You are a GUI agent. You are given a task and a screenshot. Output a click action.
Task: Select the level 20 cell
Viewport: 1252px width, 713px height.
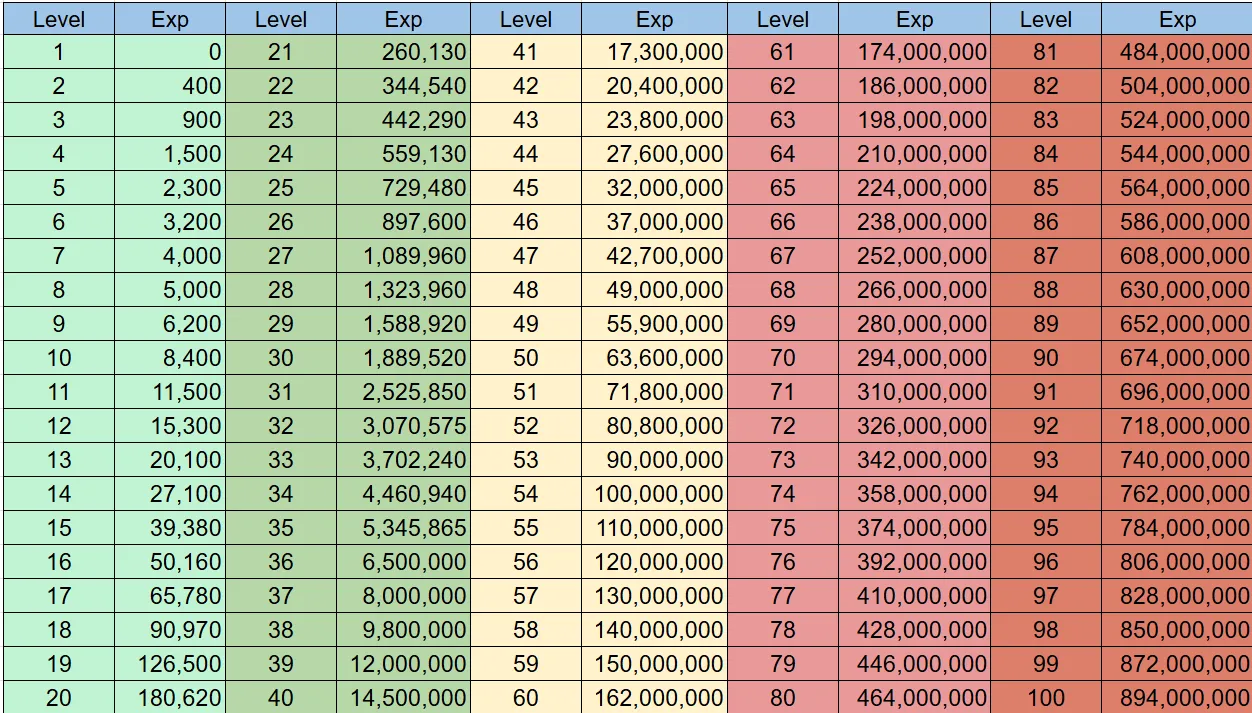click(59, 698)
